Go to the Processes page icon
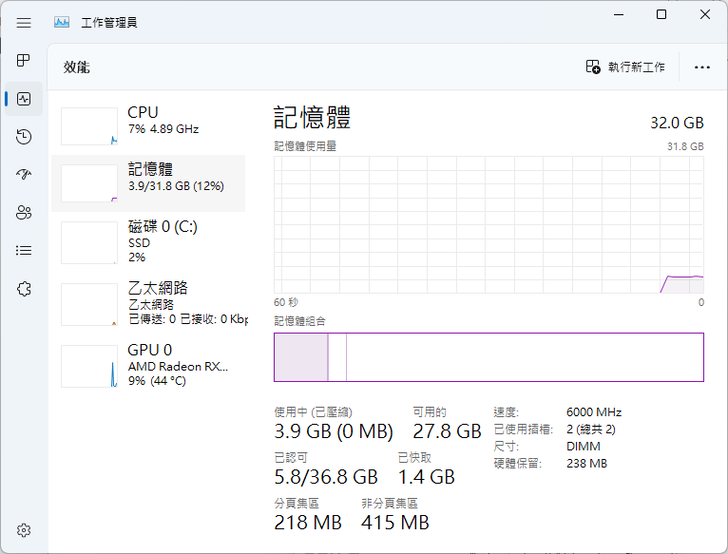The image size is (728, 554). coord(24,61)
